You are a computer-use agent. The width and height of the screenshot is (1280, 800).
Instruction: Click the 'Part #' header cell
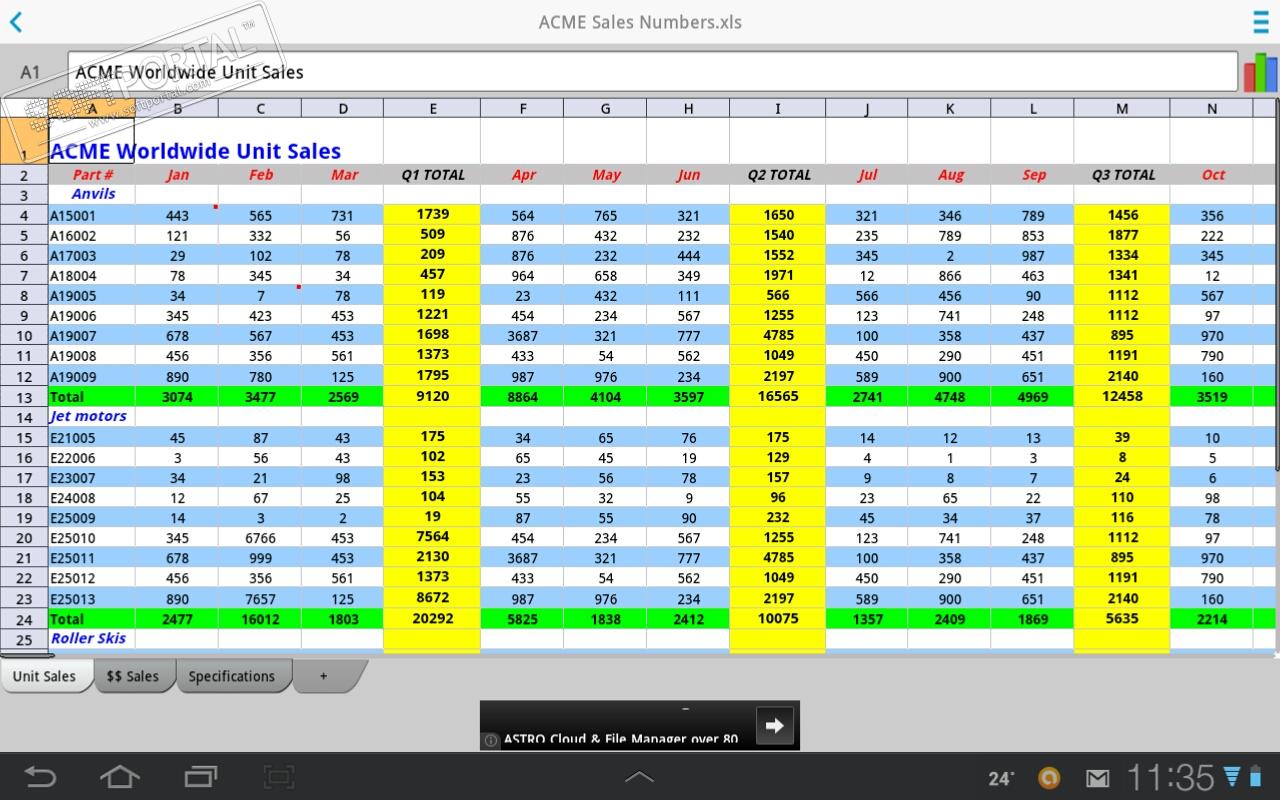93,175
